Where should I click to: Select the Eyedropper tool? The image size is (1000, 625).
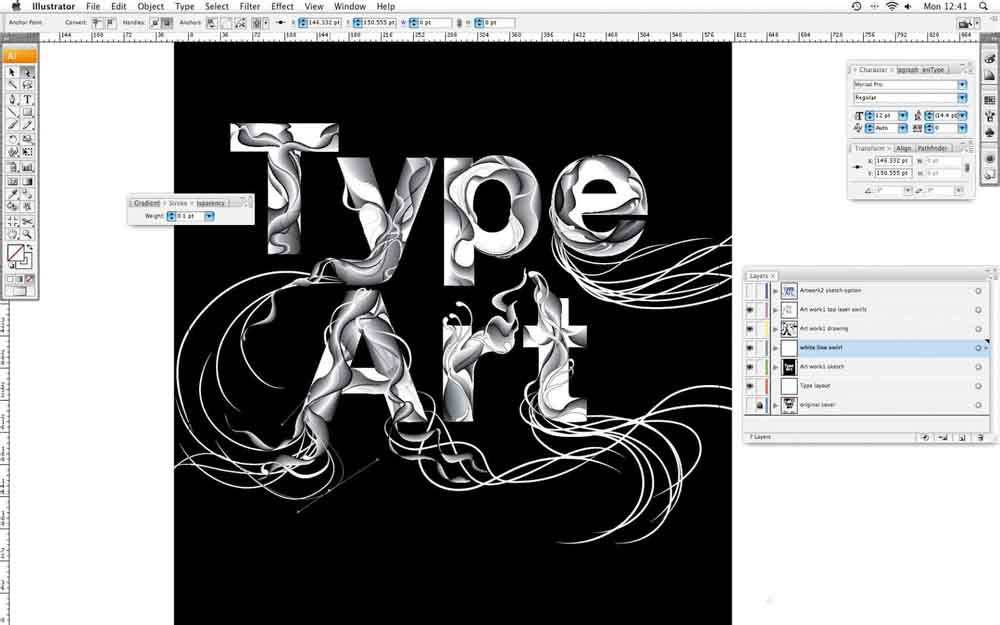click(x=12, y=194)
